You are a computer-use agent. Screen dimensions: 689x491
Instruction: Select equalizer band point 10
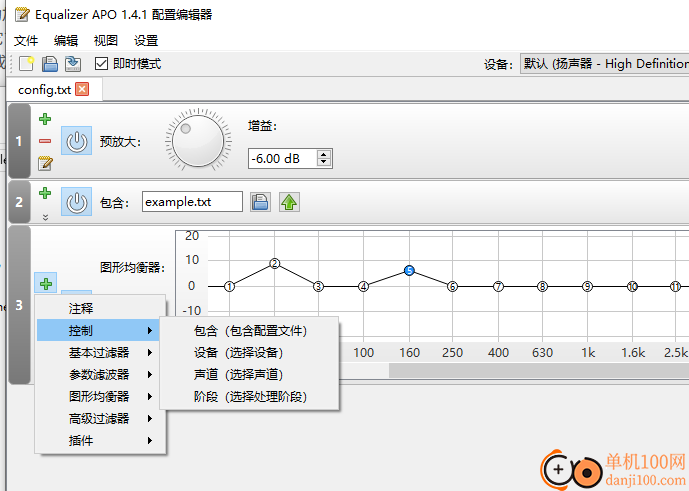pyautogui.click(x=632, y=287)
